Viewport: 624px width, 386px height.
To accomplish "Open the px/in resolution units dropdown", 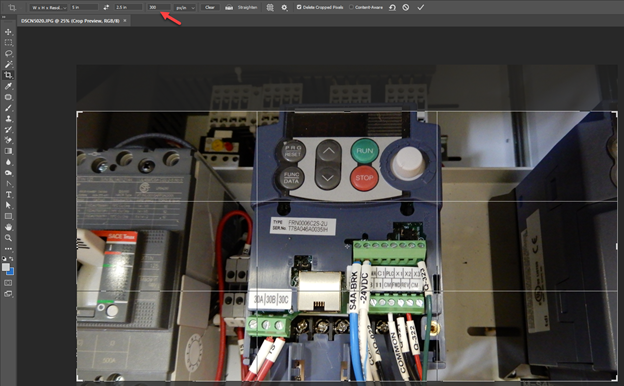I will pyautogui.click(x=185, y=7).
